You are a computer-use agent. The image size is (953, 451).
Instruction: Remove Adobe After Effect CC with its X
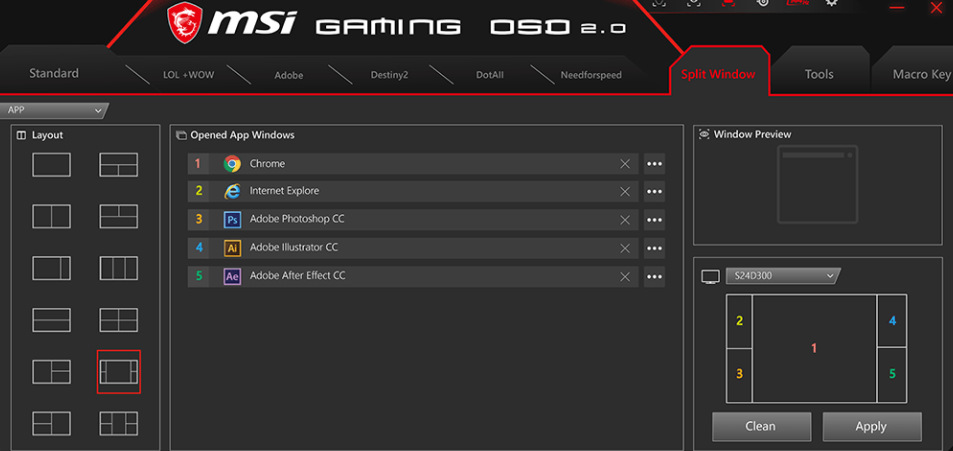pyautogui.click(x=625, y=277)
